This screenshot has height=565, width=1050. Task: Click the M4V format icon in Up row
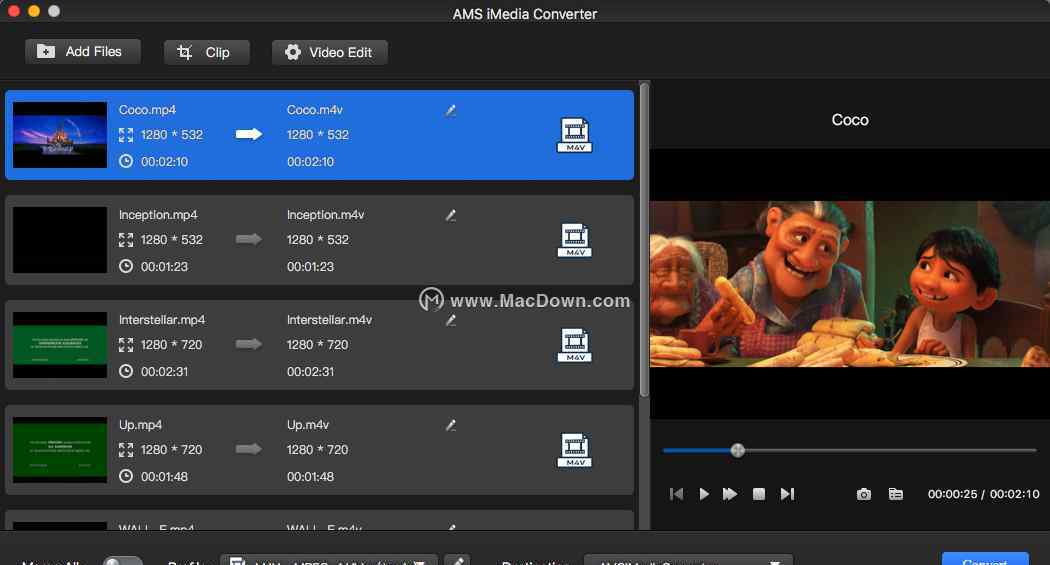tap(575, 450)
